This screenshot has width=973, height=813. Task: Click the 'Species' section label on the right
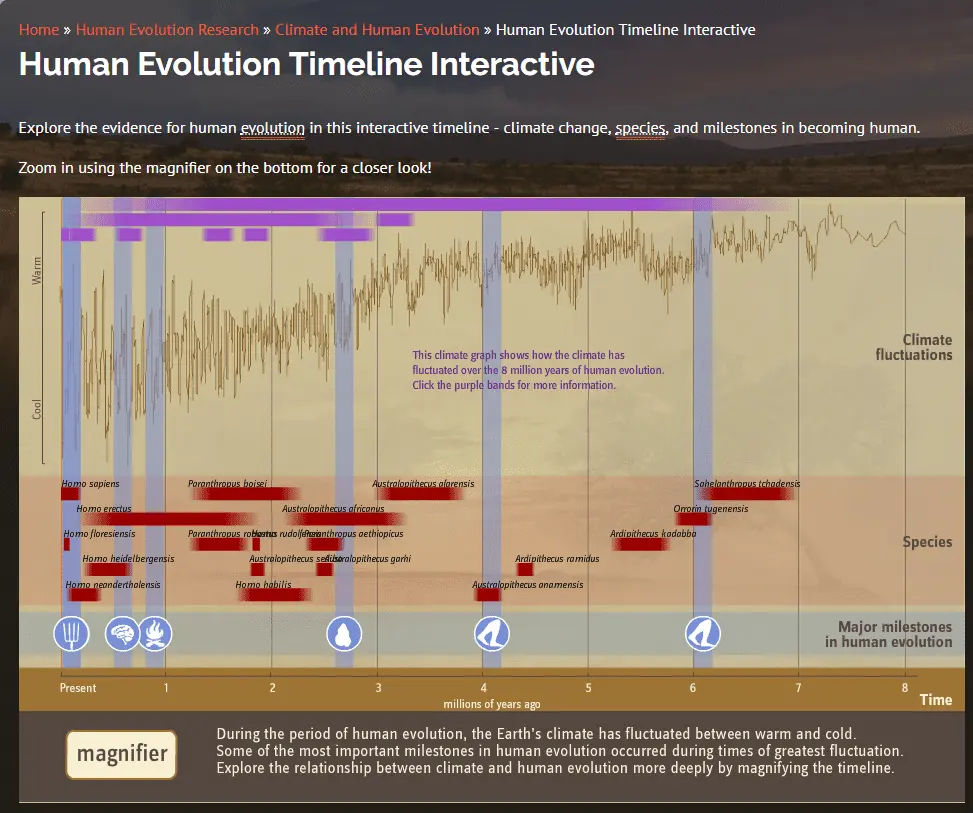pyautogui.click(x=927, y=542)
